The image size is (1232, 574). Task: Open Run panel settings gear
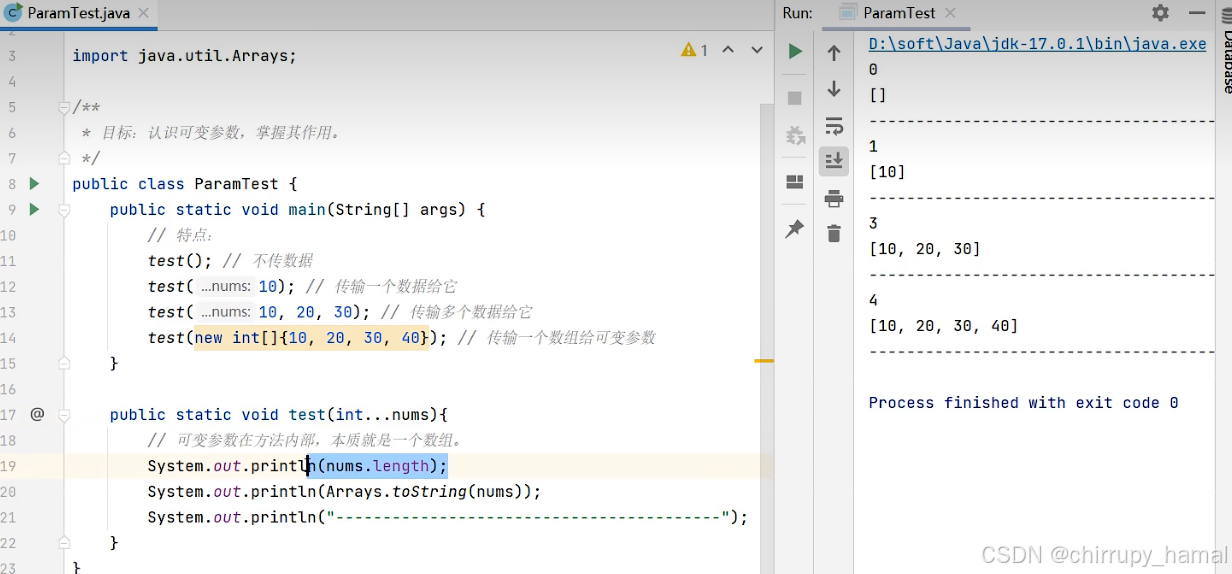click(1160, 13)
